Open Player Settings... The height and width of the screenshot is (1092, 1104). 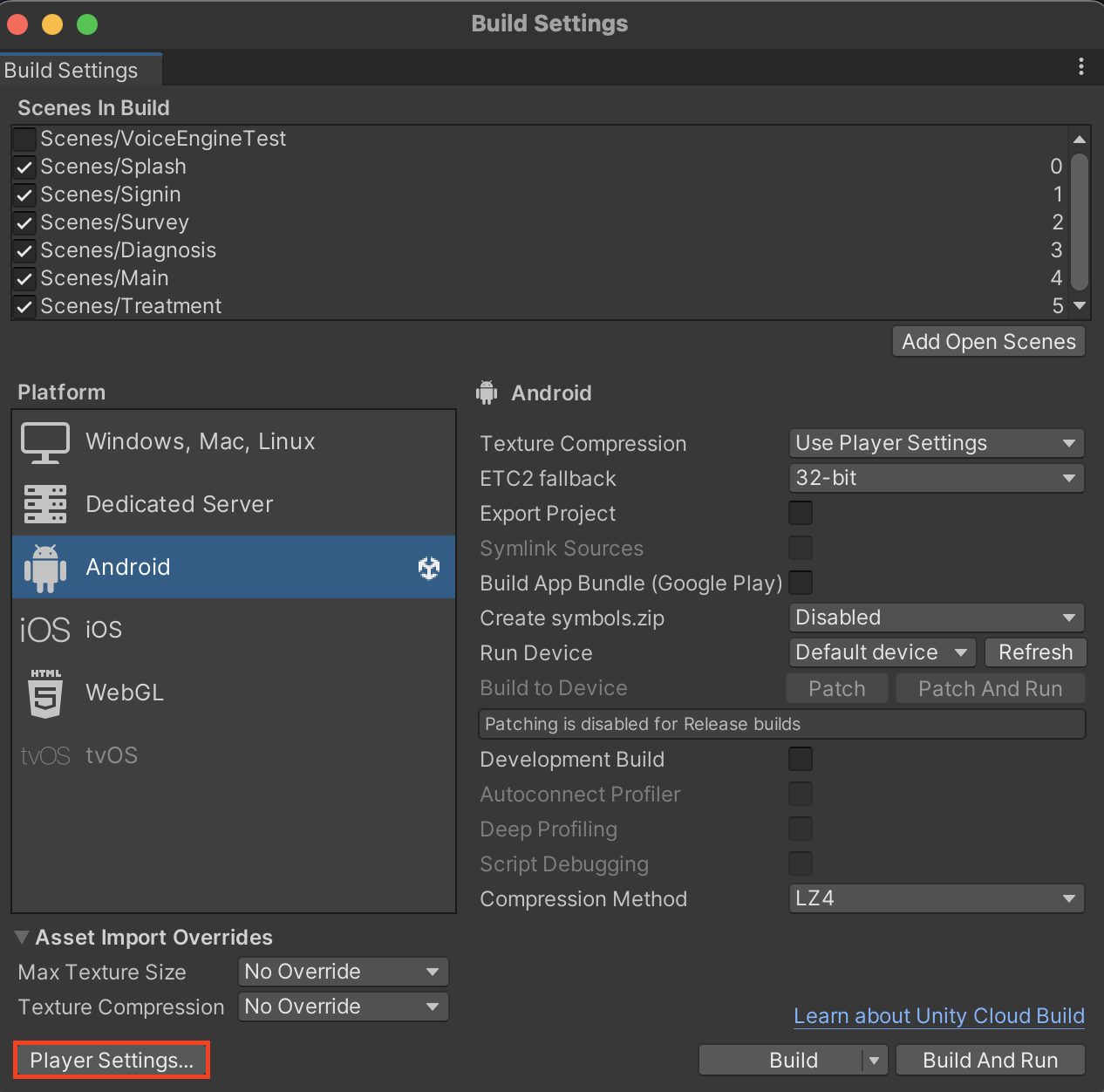point(112,1061)
